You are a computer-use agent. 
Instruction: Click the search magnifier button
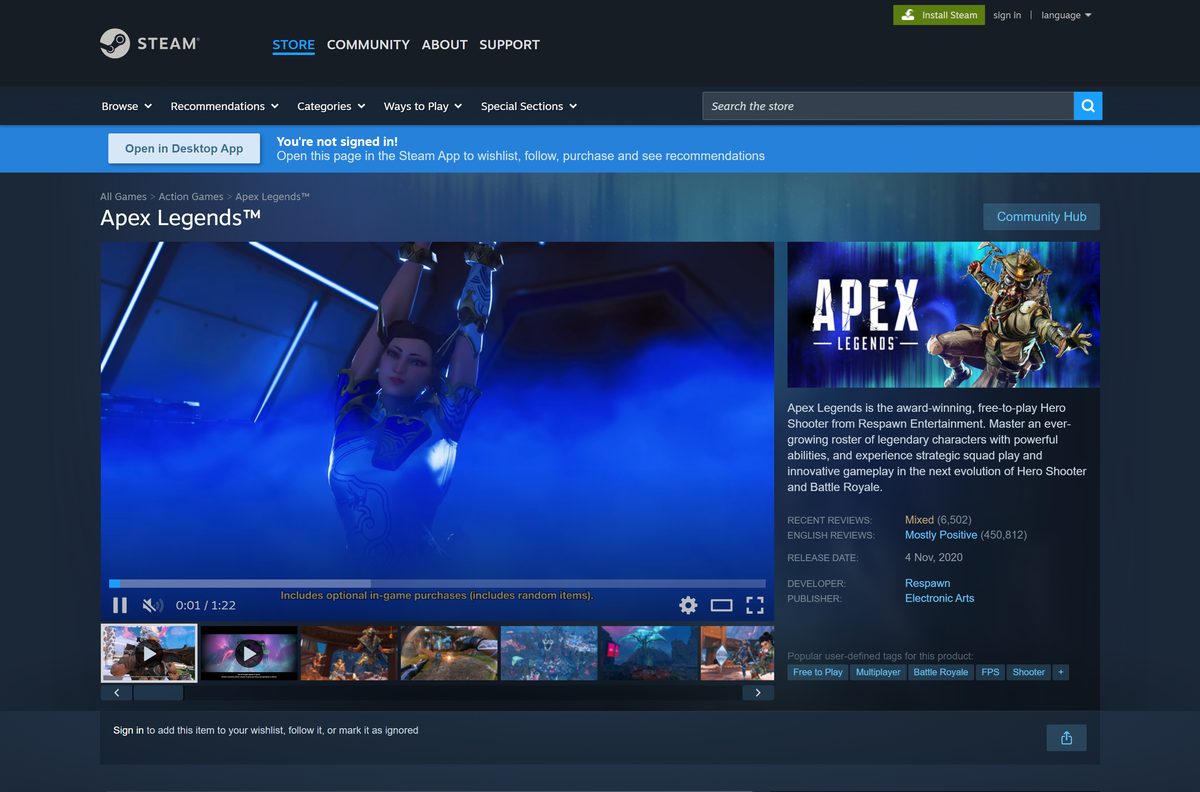(1088, 106)
